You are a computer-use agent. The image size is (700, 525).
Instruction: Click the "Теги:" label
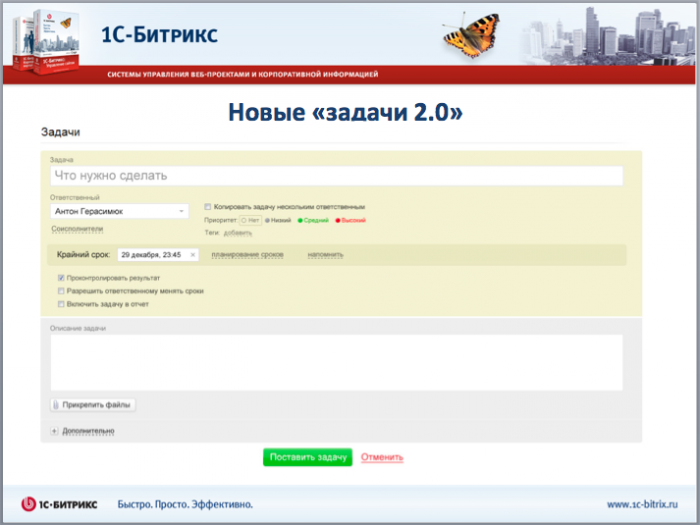(212, 233)
